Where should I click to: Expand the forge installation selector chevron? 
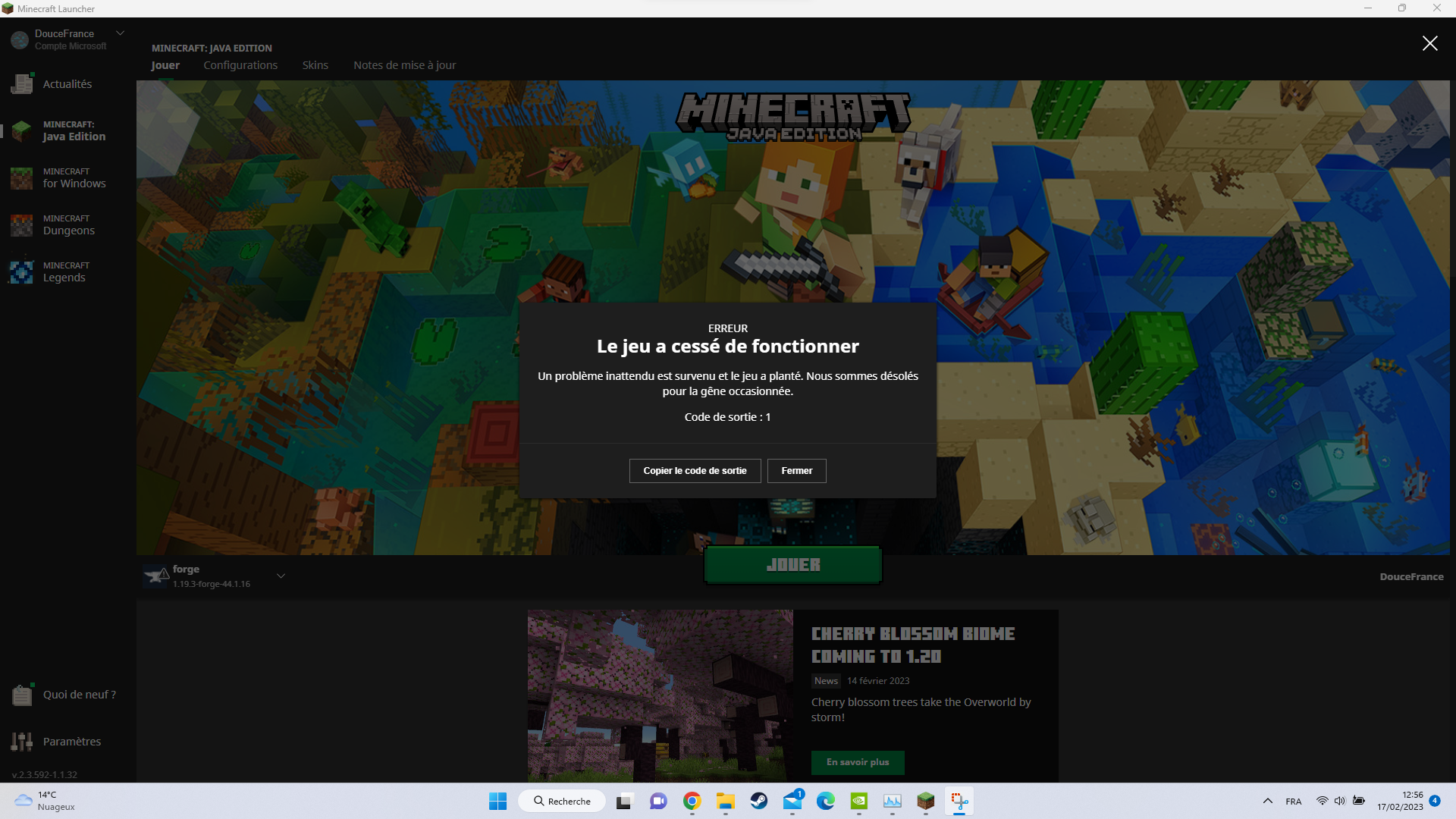tap(281, 576)
